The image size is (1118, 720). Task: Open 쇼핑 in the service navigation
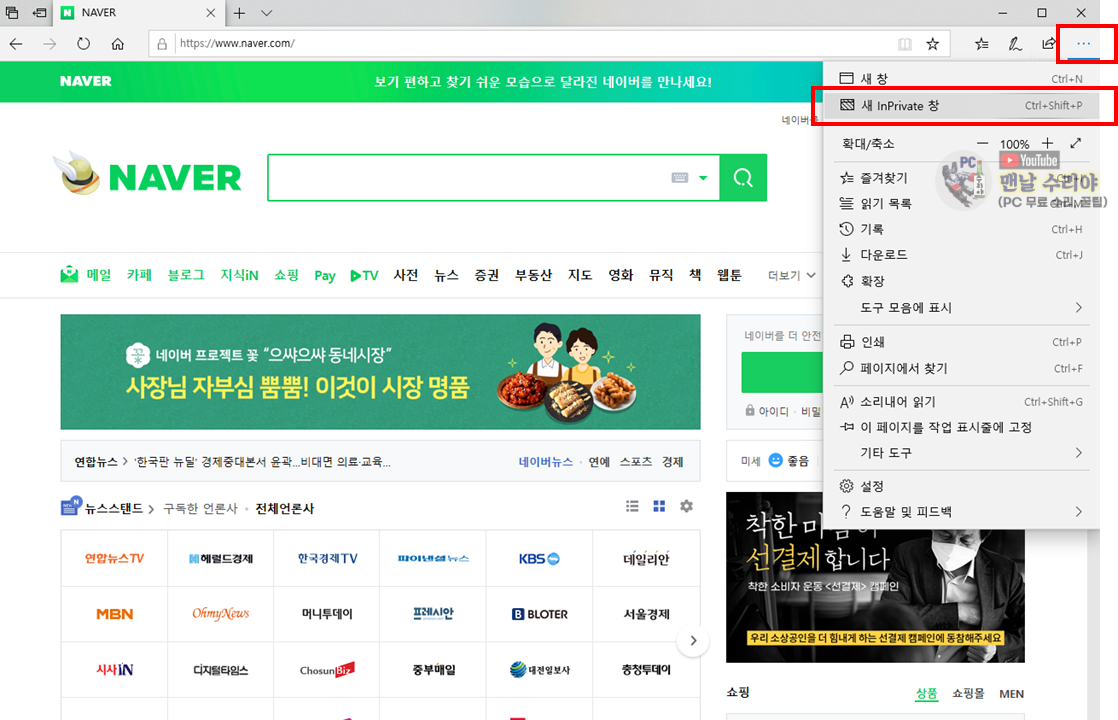click(287, 274)
